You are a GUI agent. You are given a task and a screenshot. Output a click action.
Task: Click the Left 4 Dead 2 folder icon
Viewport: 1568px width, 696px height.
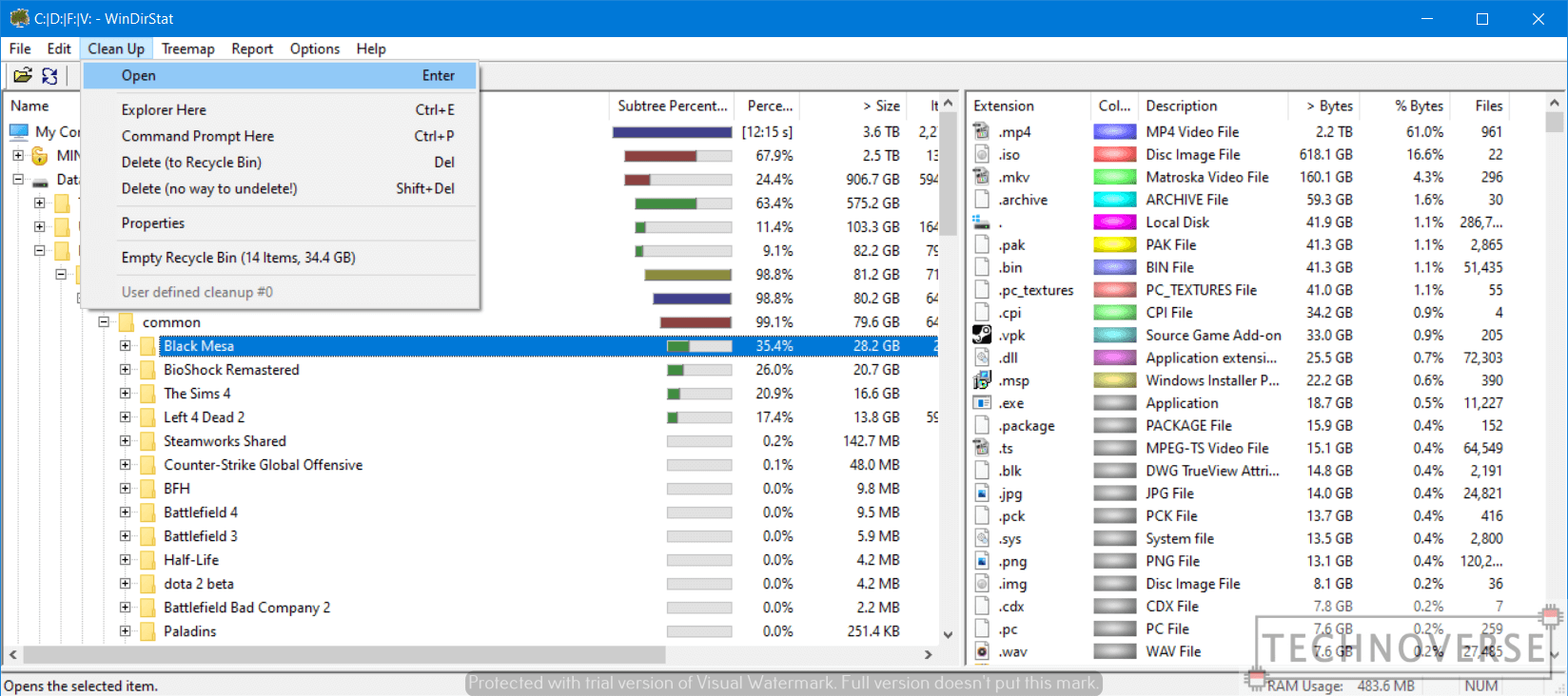pyautogui.click(x=148, y=417)
